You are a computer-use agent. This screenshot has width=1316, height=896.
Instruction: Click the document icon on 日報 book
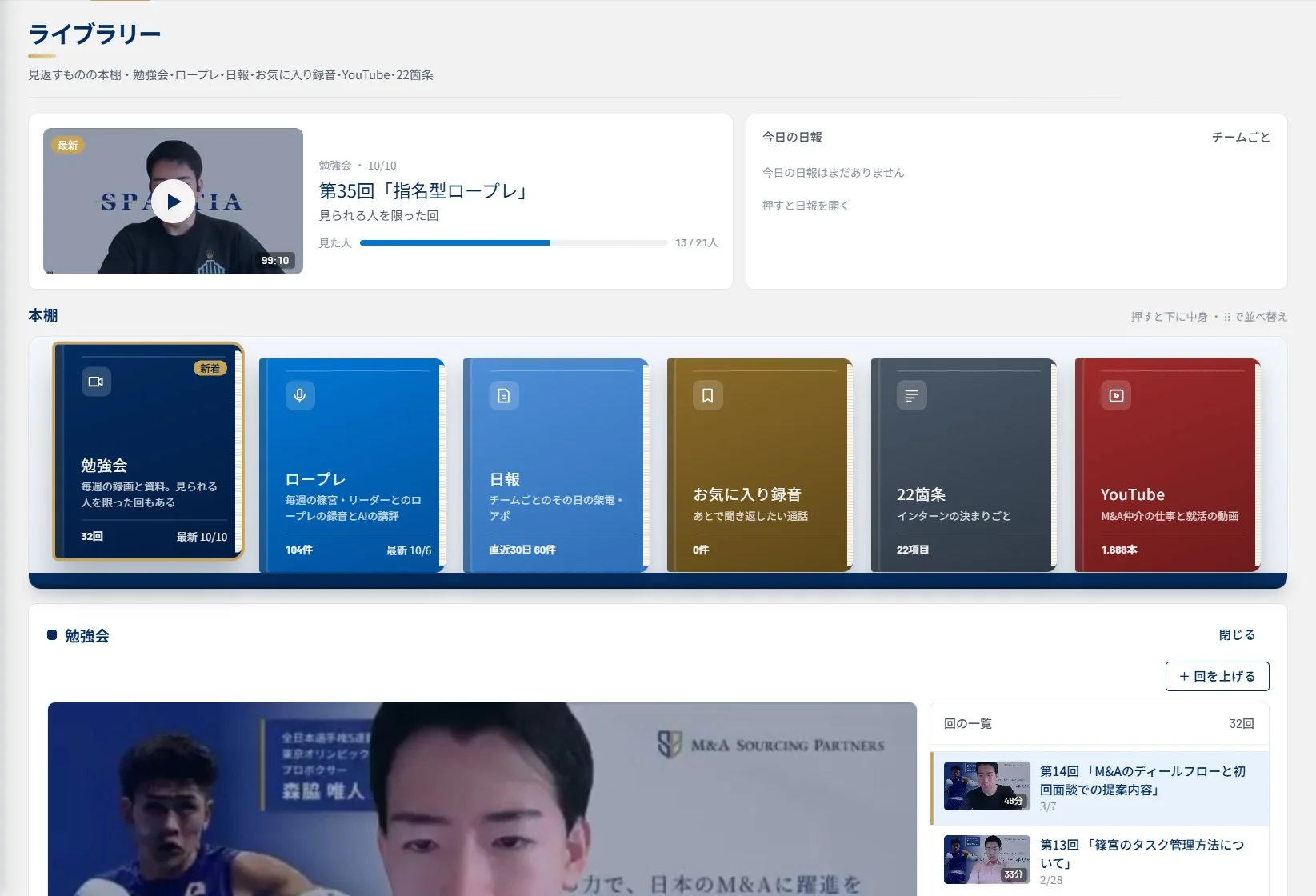coord(504,395)
